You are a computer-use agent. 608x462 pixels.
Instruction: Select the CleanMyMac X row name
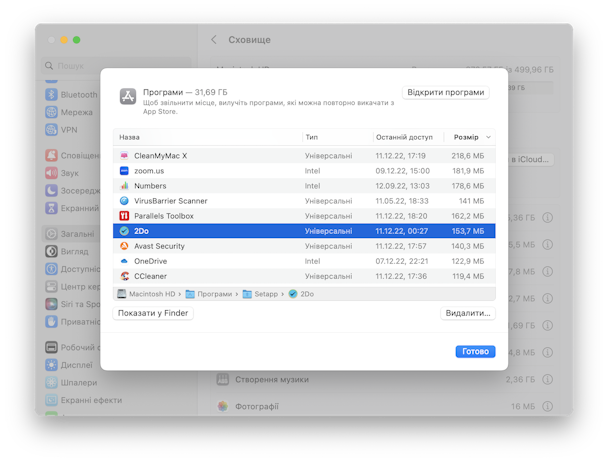pyautogui.click(x=161, y=156)
